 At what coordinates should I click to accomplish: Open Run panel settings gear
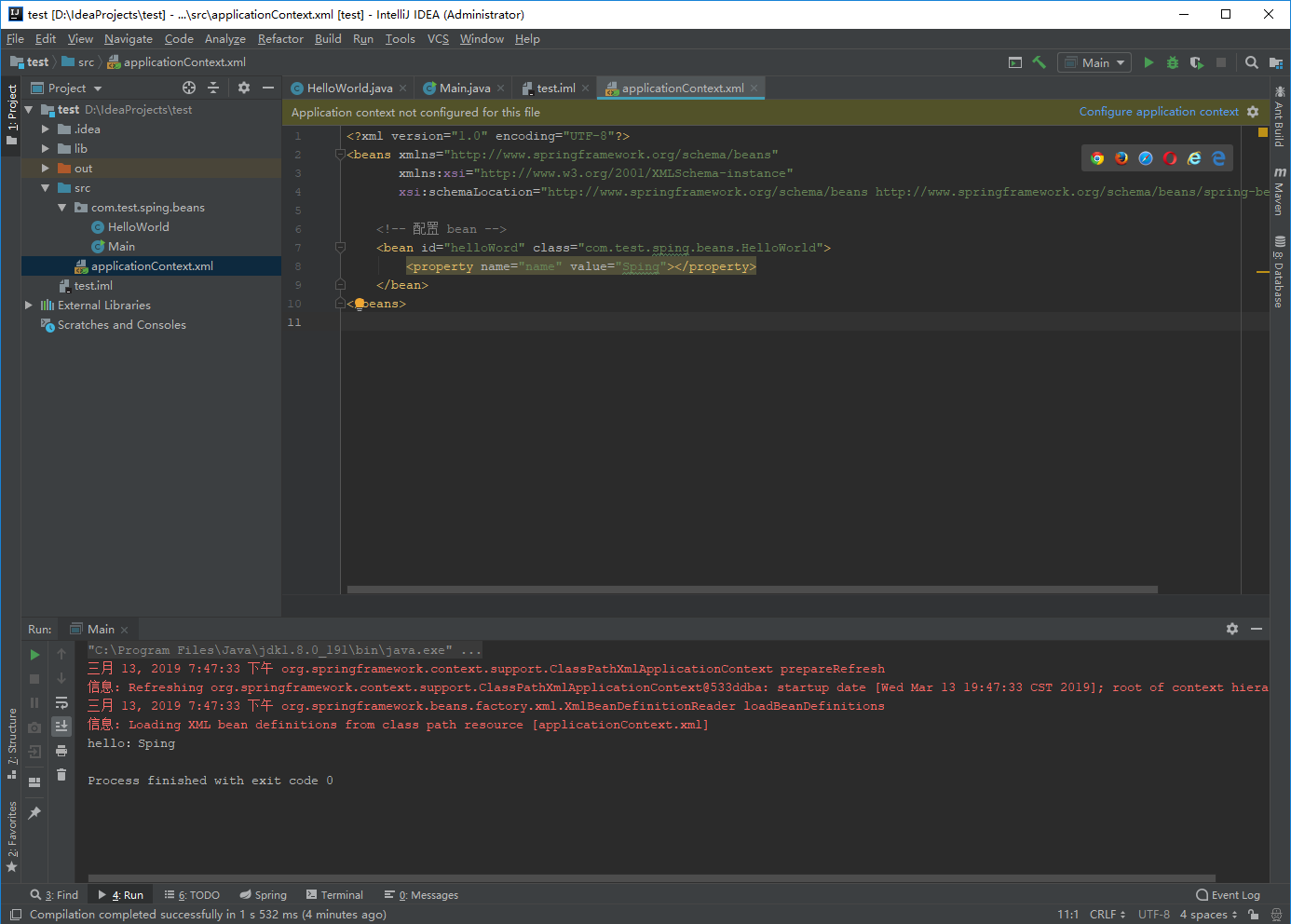click(1232, 629)
